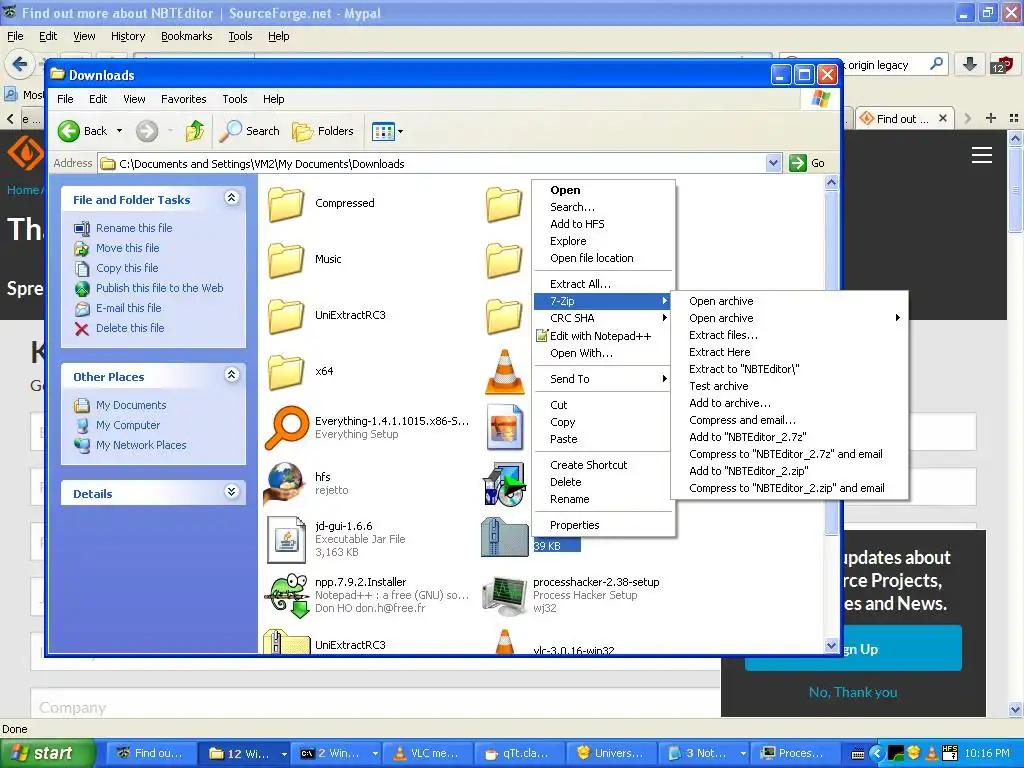1024x768 pixels.
Task: Select the Everything setup installer icon
Action: (x=286, y=428)
